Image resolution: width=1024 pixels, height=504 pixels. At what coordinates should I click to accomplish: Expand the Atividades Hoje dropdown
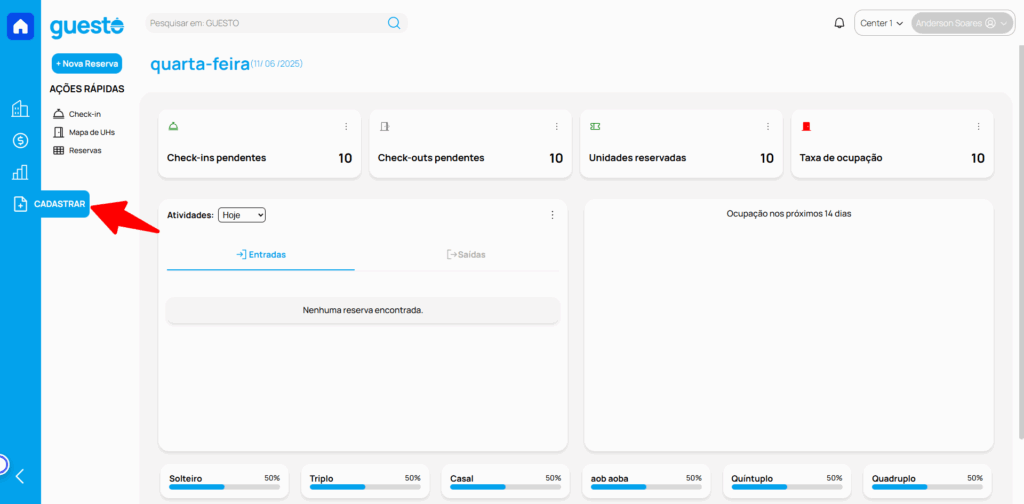click(242, 215)
